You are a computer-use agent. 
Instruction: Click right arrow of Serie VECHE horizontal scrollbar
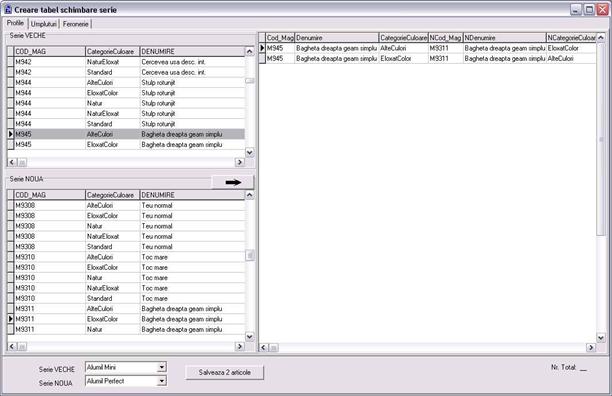[x=240, y=162]
